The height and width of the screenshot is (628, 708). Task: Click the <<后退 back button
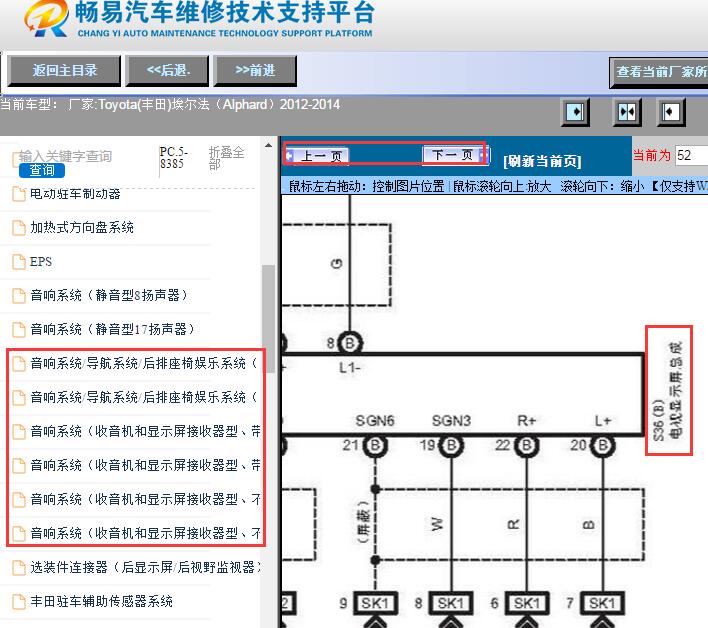[x=167, y=71]
